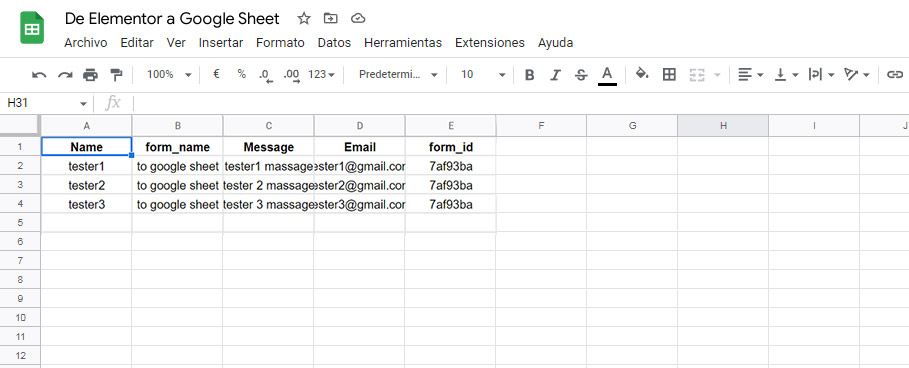
Task: Decrease decimal places
Action: click(x=266, y=75)
